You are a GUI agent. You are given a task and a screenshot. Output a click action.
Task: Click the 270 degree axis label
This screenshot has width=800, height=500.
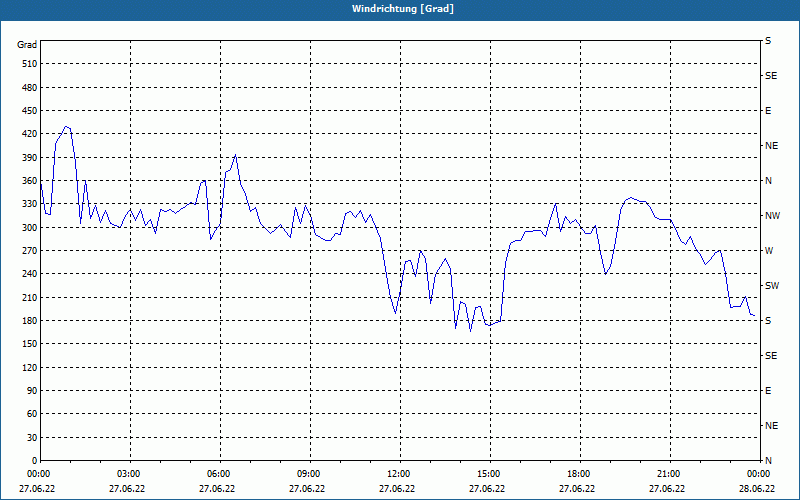30,251
